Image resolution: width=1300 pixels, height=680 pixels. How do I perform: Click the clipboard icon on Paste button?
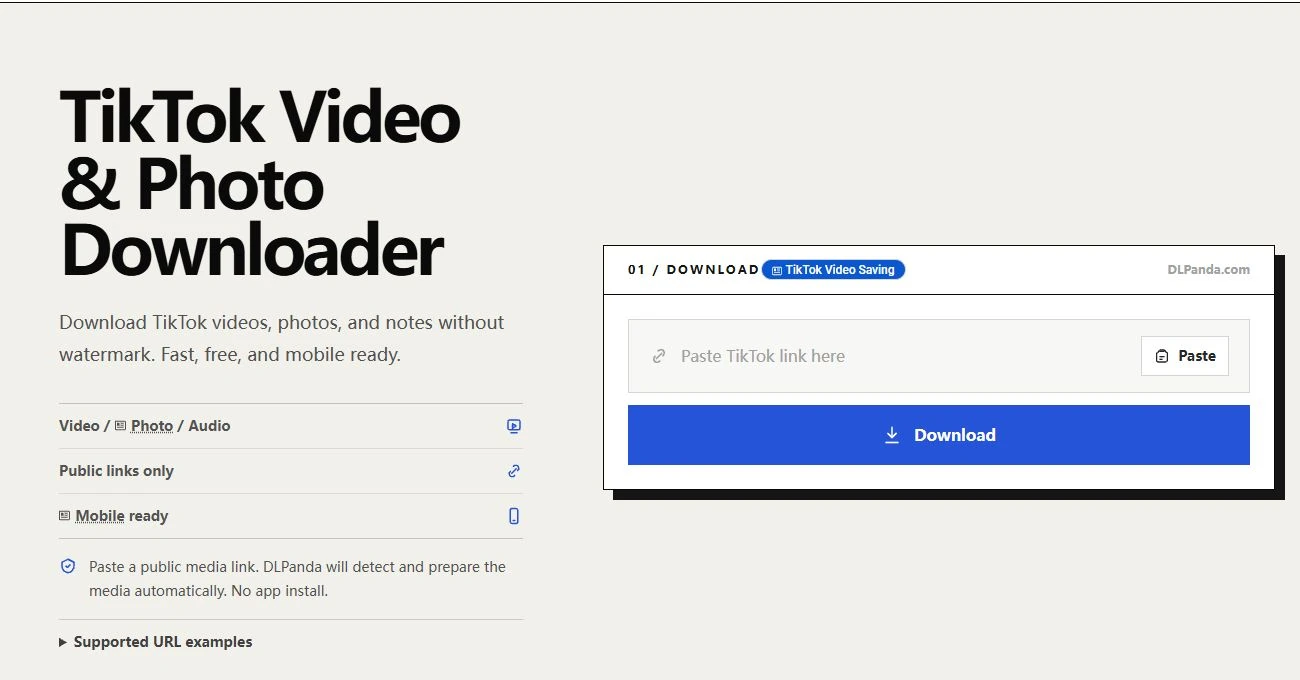(x=1162, y=356)
